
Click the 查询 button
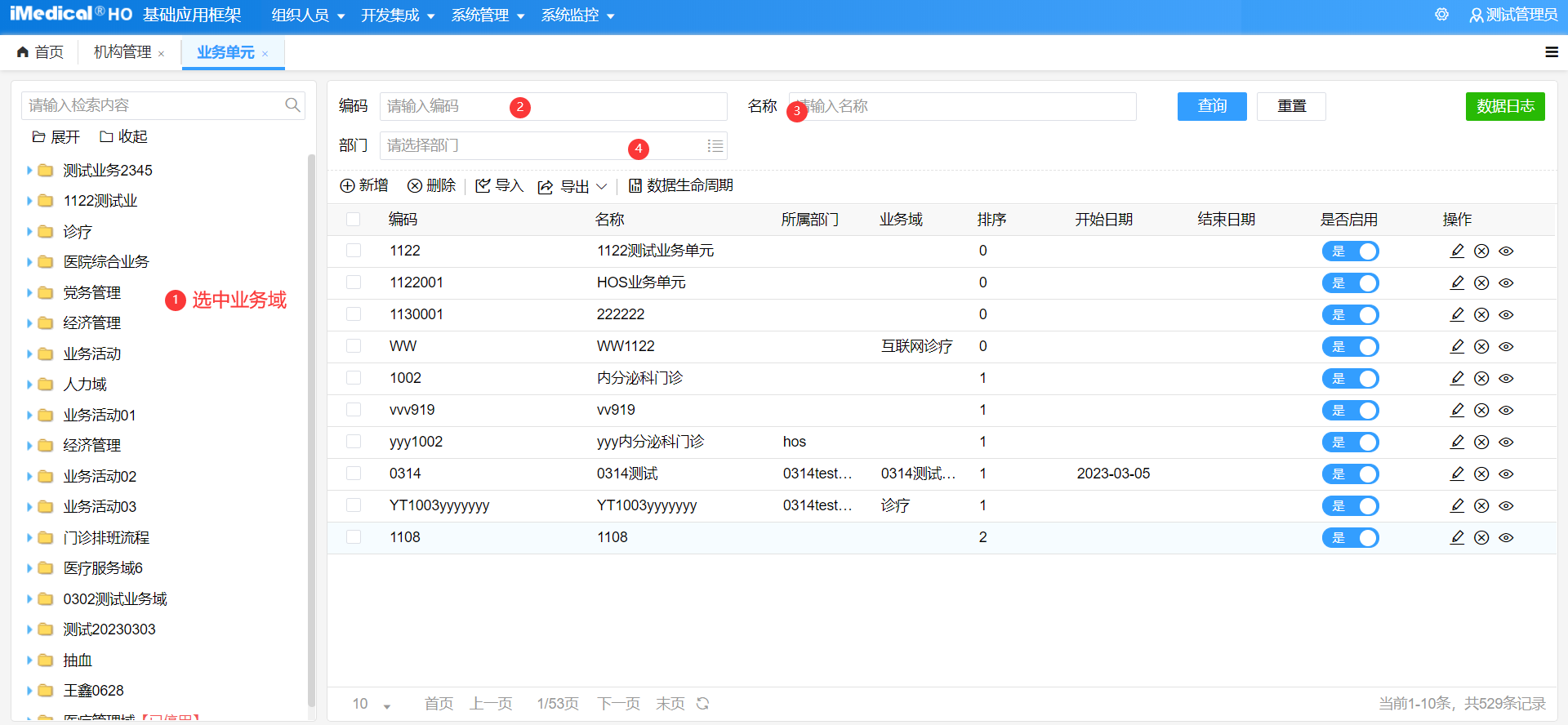pos(1212,106)
